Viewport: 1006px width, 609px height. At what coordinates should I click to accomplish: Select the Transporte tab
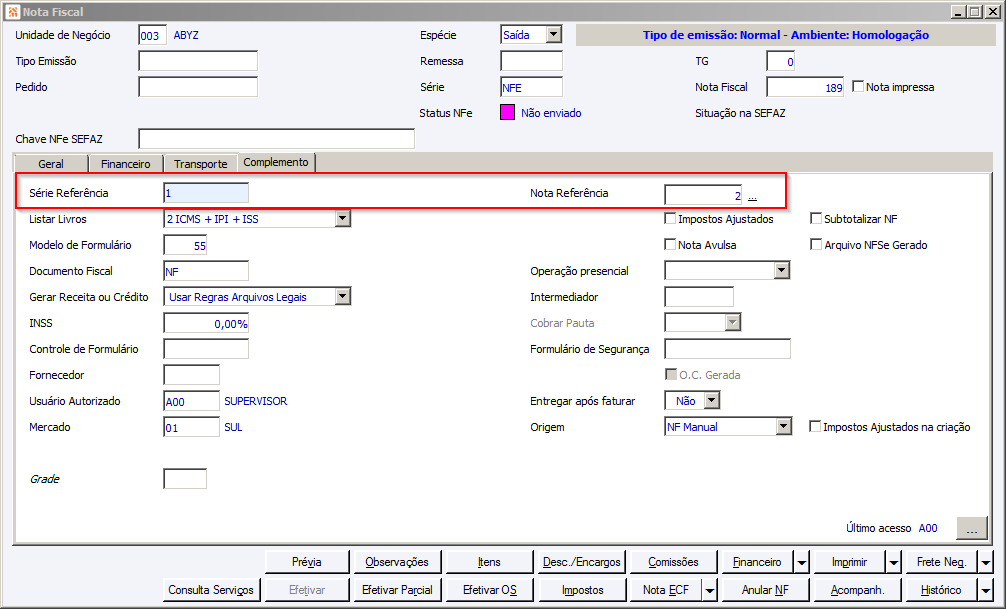[201, 164]
